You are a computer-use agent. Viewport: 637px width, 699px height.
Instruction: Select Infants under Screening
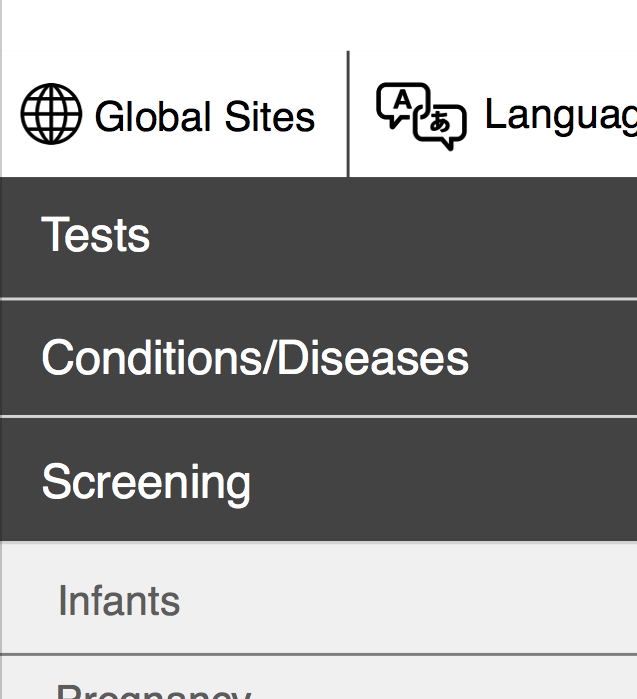point(318,598)
